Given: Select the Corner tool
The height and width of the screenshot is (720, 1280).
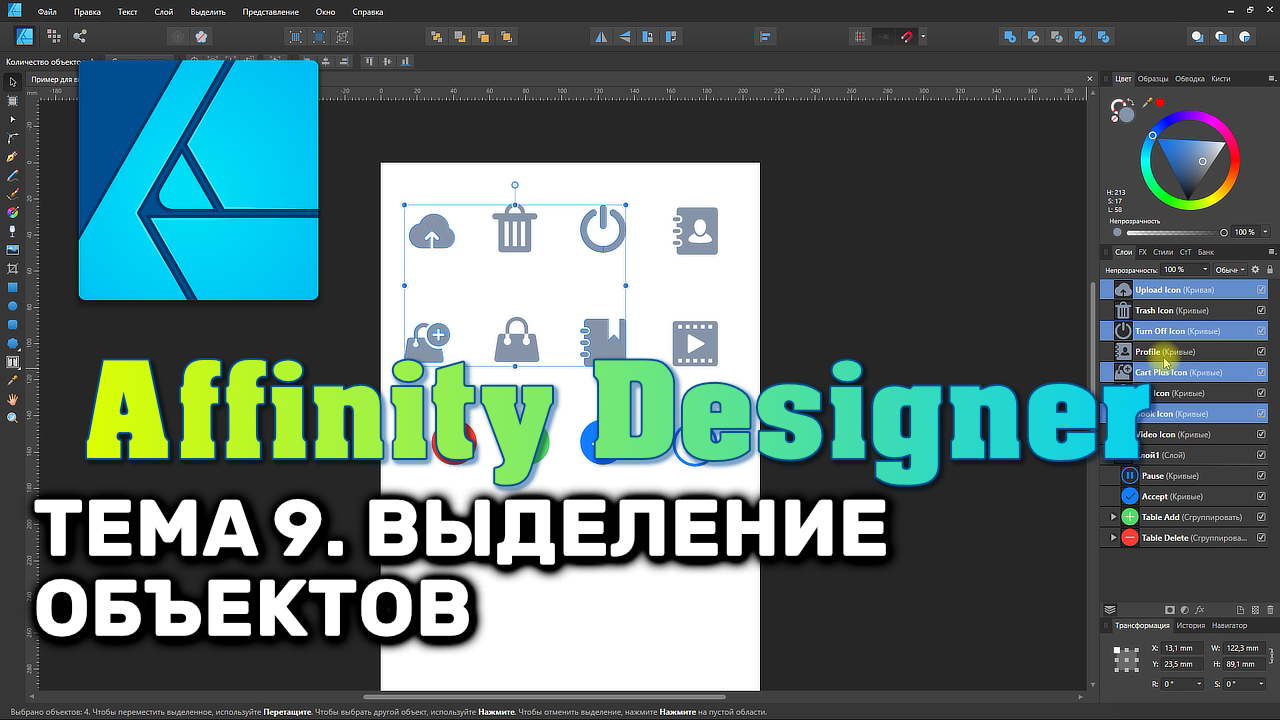Looking at the screenshot, I should (13, 138).
